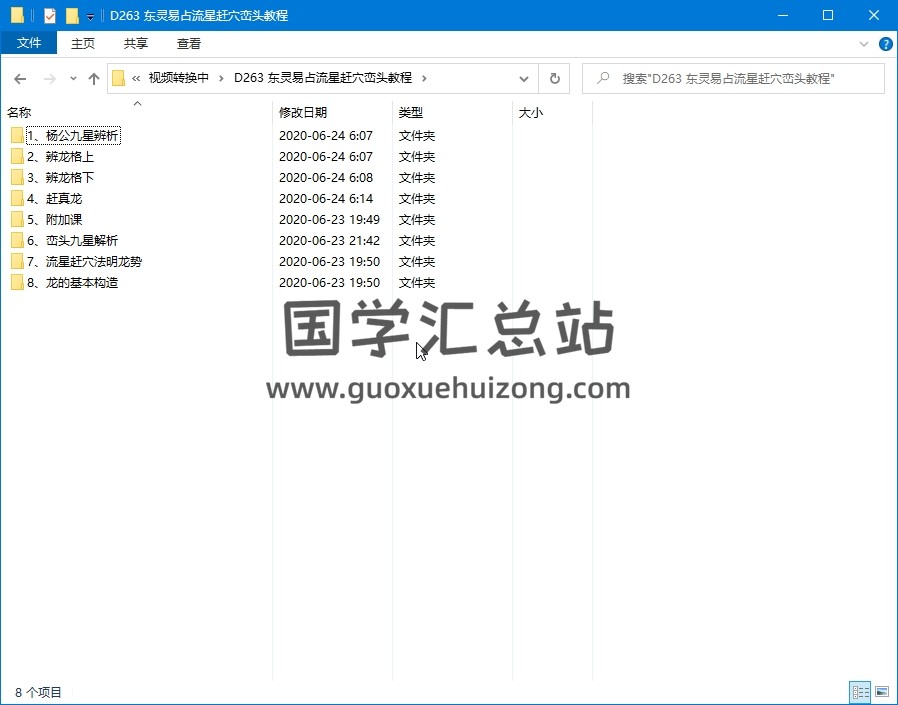Click the Back navigation arrow
Viewport: 898px width, 705px height.
click(20, 79)
